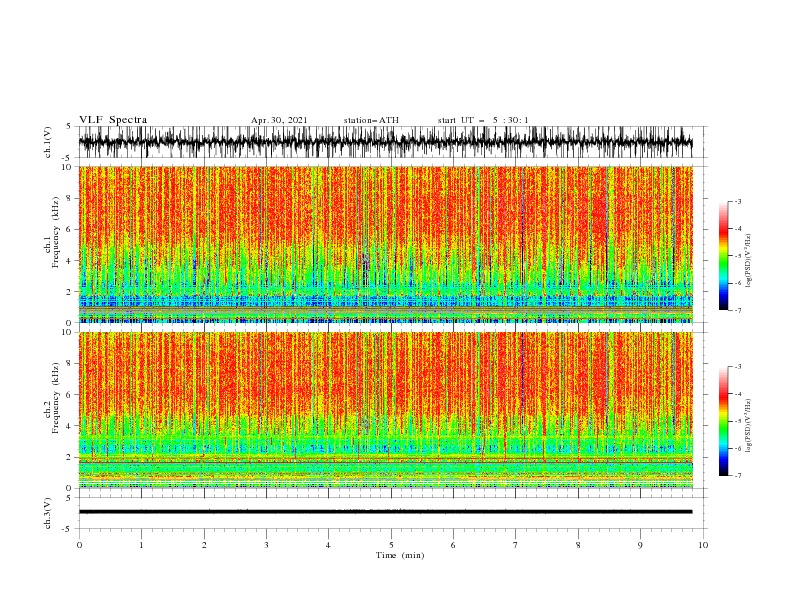Click the "-3" tick on ch.1 colorbar
Image resolution: width=792 pixels, height=612 pixels.
738,201
